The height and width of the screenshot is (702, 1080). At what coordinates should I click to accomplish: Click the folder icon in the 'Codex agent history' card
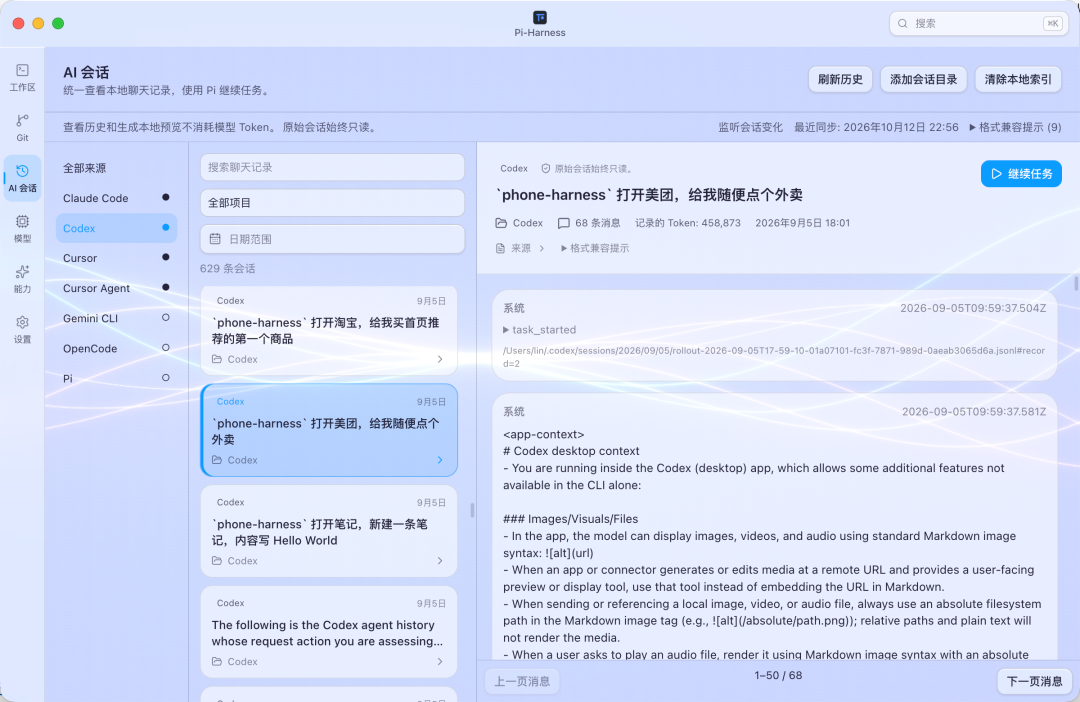pyautogui.click(x=217, y=661)
